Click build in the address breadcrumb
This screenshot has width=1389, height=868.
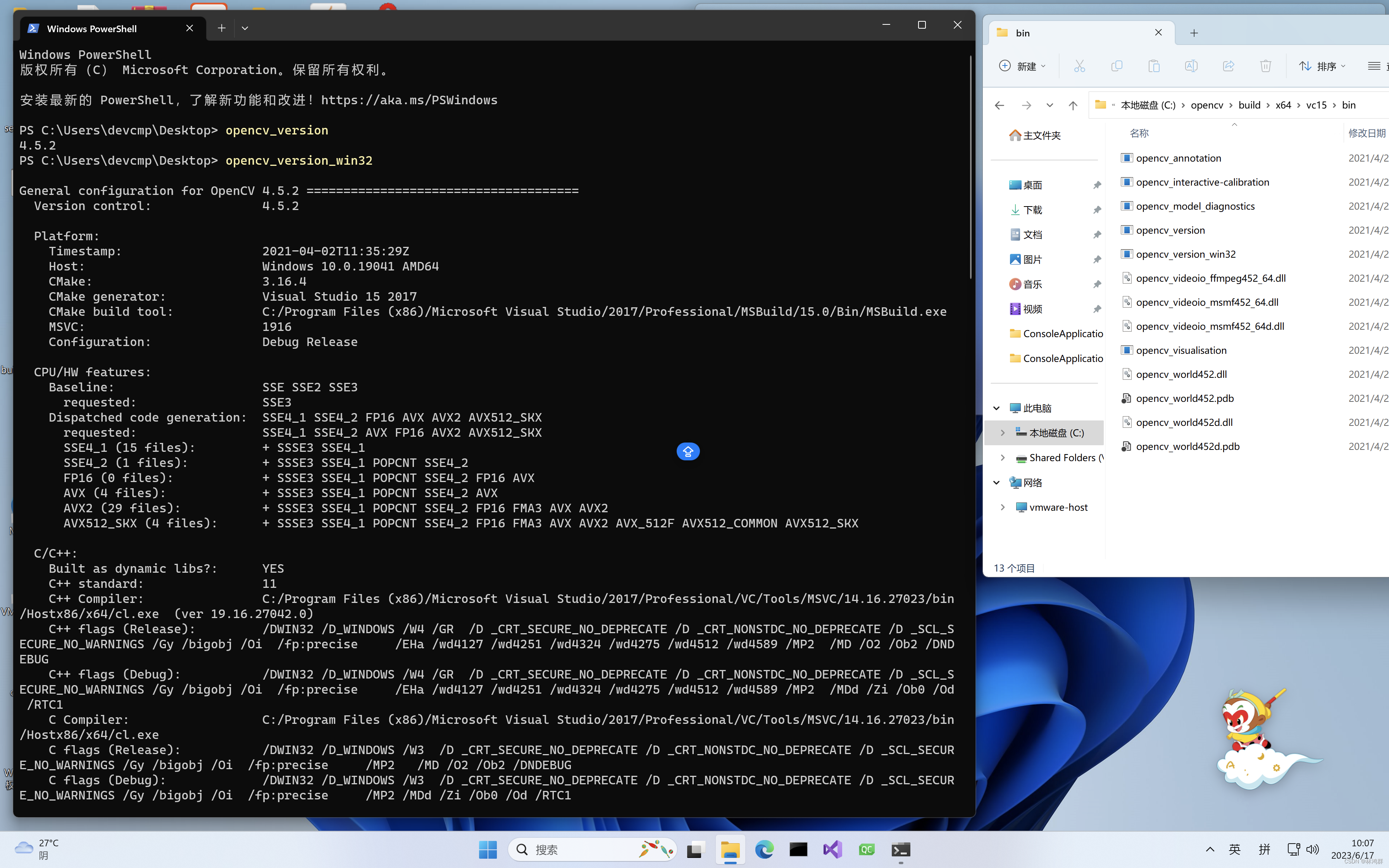[x=1249, y=105]
